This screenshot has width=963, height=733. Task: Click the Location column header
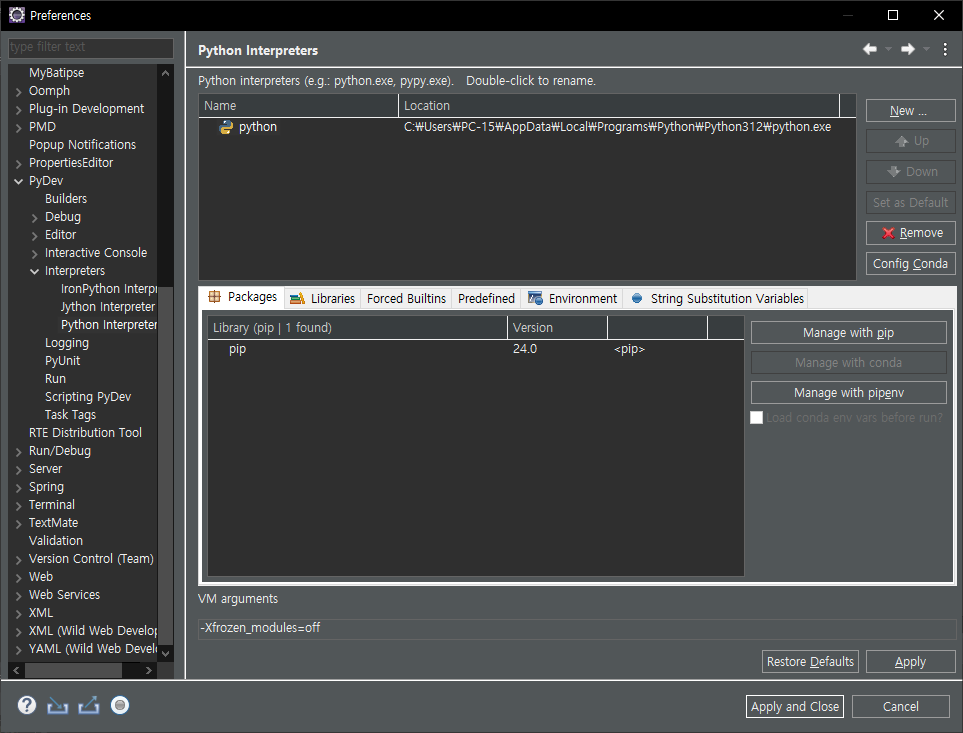(x=619, y=106)
